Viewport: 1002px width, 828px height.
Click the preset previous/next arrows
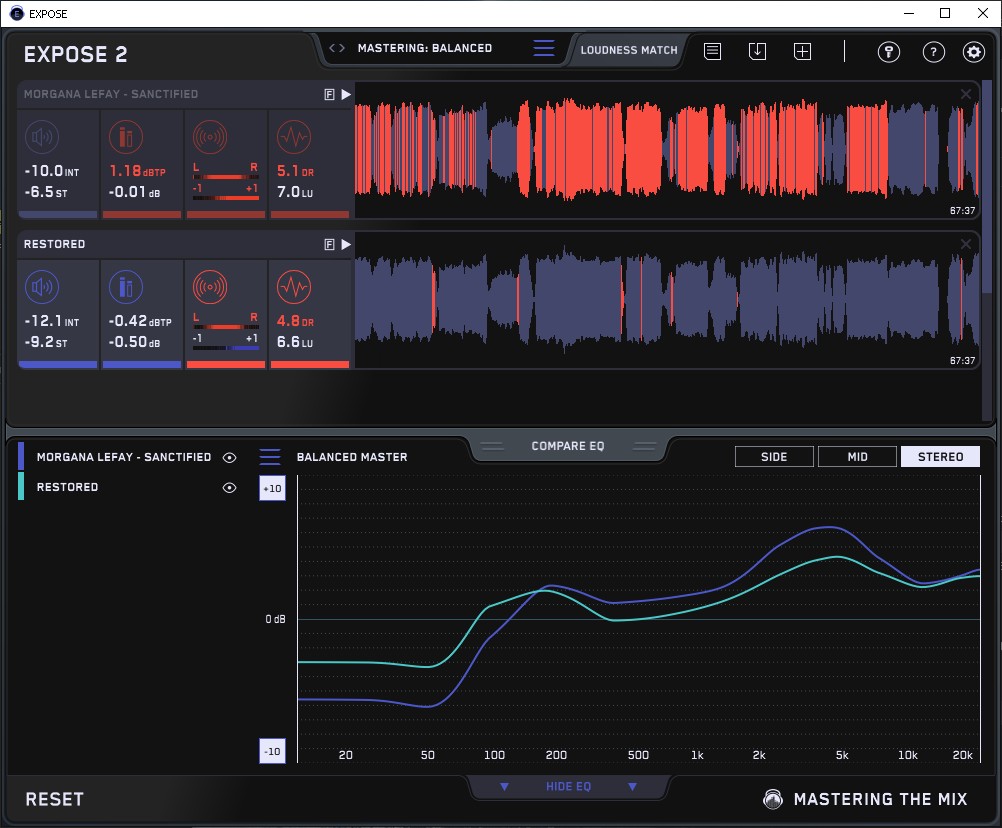click(x=337, y=48)
